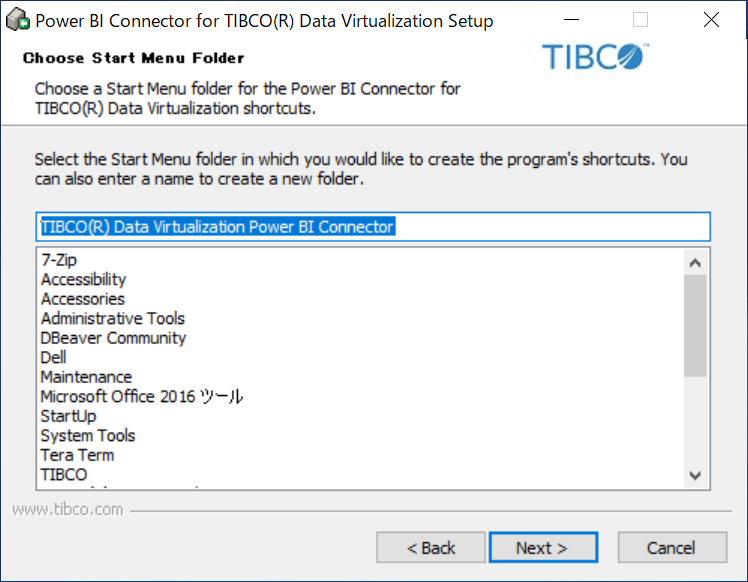Pick the DBeaver Community folder
748x582 pixels.
pos(113,338)
